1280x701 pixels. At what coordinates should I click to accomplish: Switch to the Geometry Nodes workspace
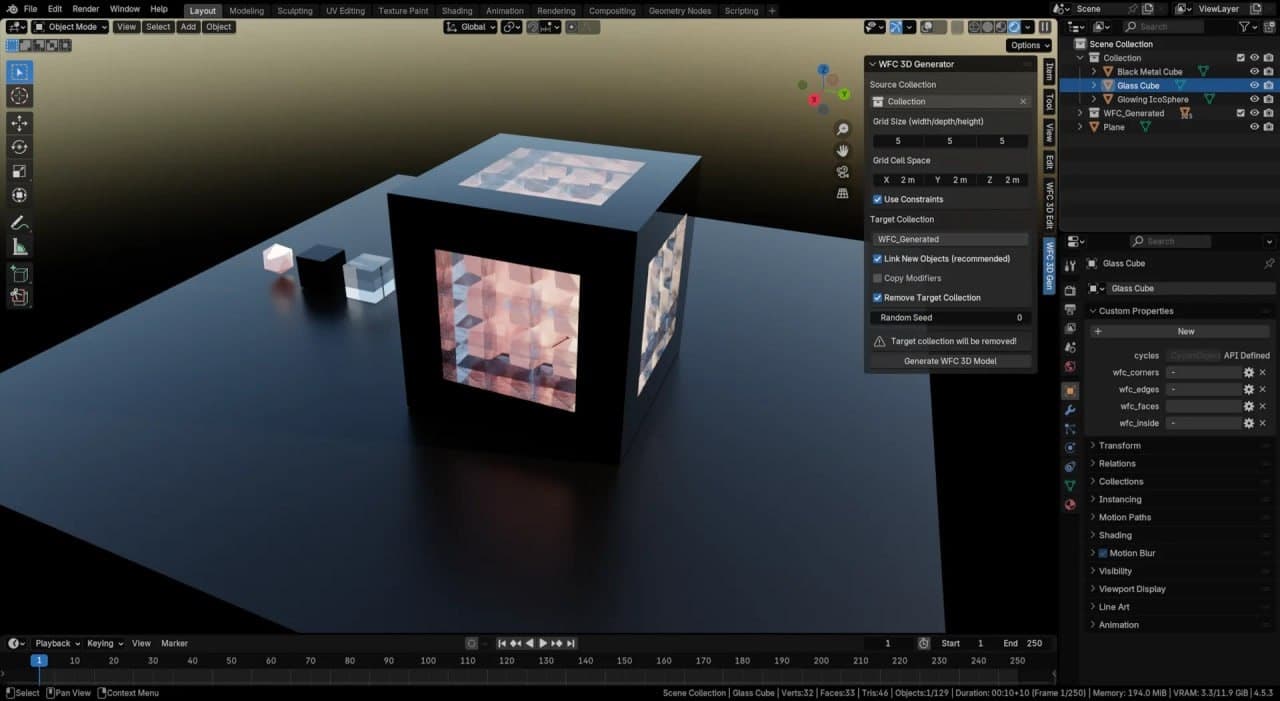click(680, 10)
